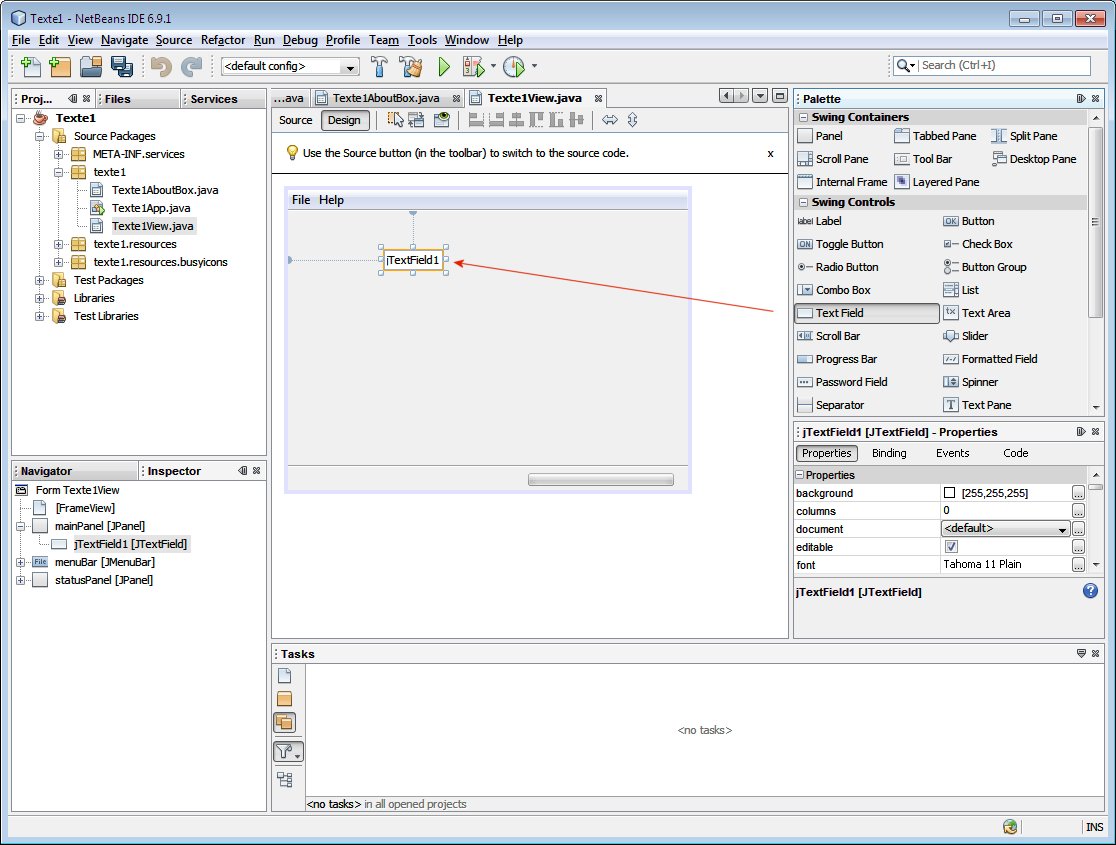Select the Slider control in Palette
The image size is (1116, 845).
[x=966, y=336]
